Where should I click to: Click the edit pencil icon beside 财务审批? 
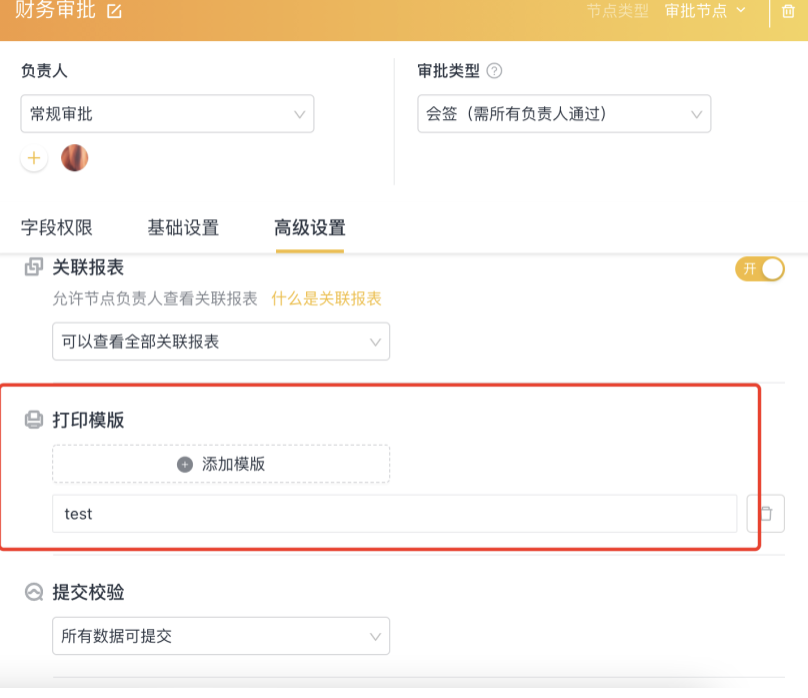click(114, 11)
